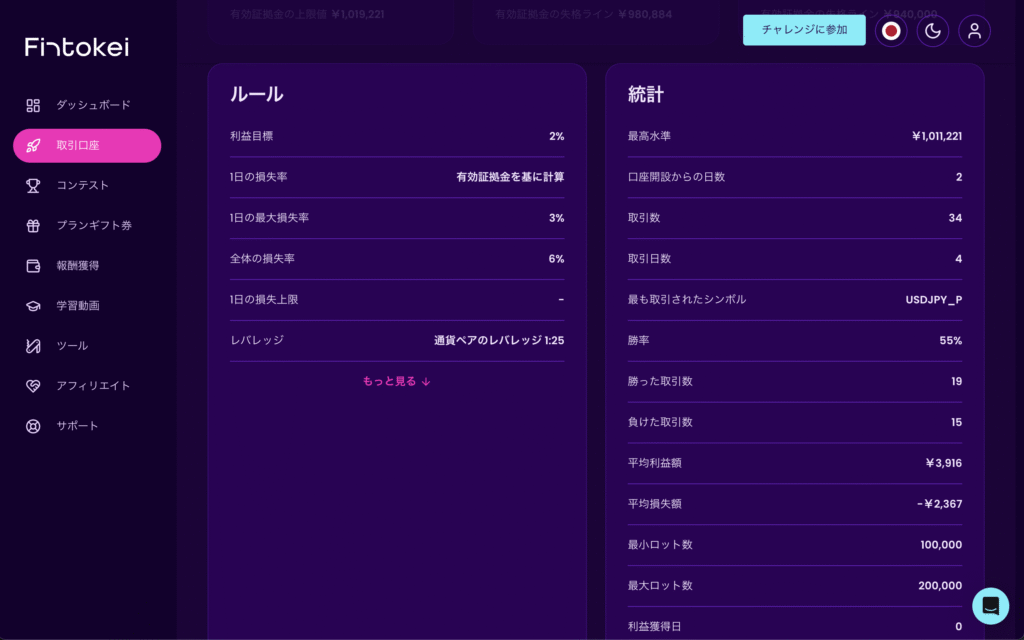This screenshot has height=640, width=1024.
Task: Open ダッシュボード menu item
Action: click(93, 105)
